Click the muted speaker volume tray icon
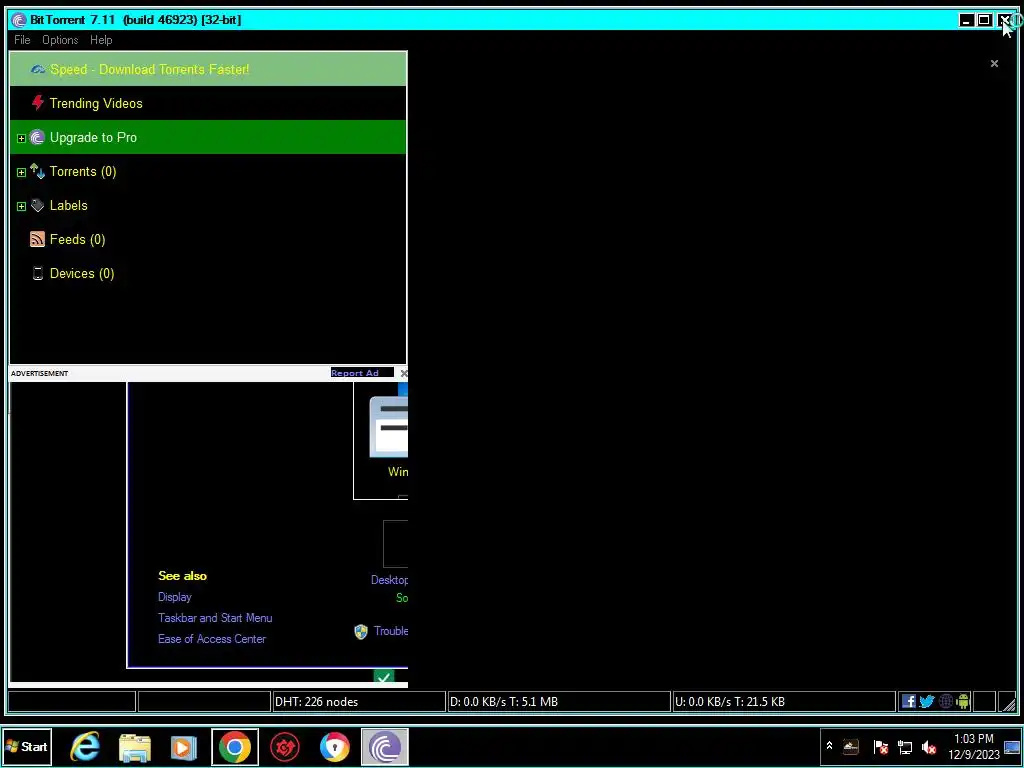The image size is (1024, 768). tap(929, 747)
